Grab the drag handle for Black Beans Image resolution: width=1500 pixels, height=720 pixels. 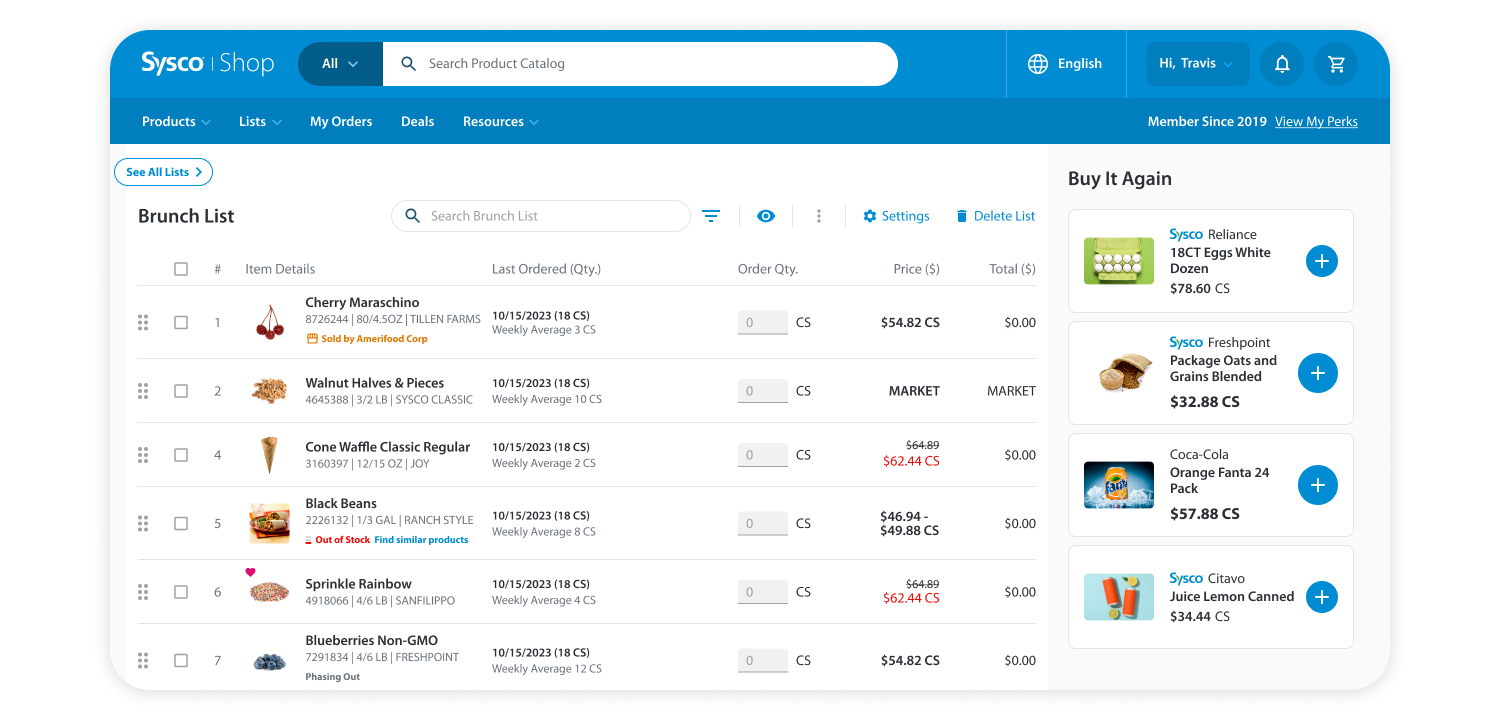[x=143, y=523]
